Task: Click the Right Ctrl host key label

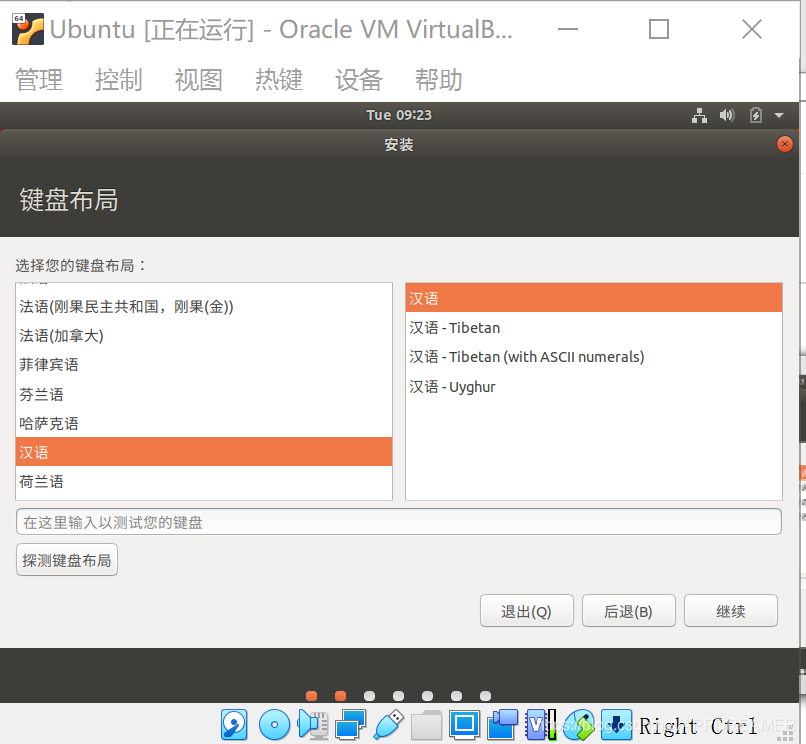Action: pos(698,727)
